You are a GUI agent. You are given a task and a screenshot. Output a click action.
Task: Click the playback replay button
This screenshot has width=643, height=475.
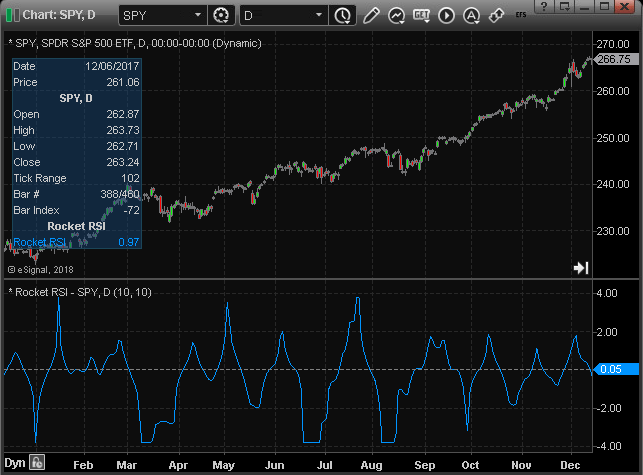[446, 16]
